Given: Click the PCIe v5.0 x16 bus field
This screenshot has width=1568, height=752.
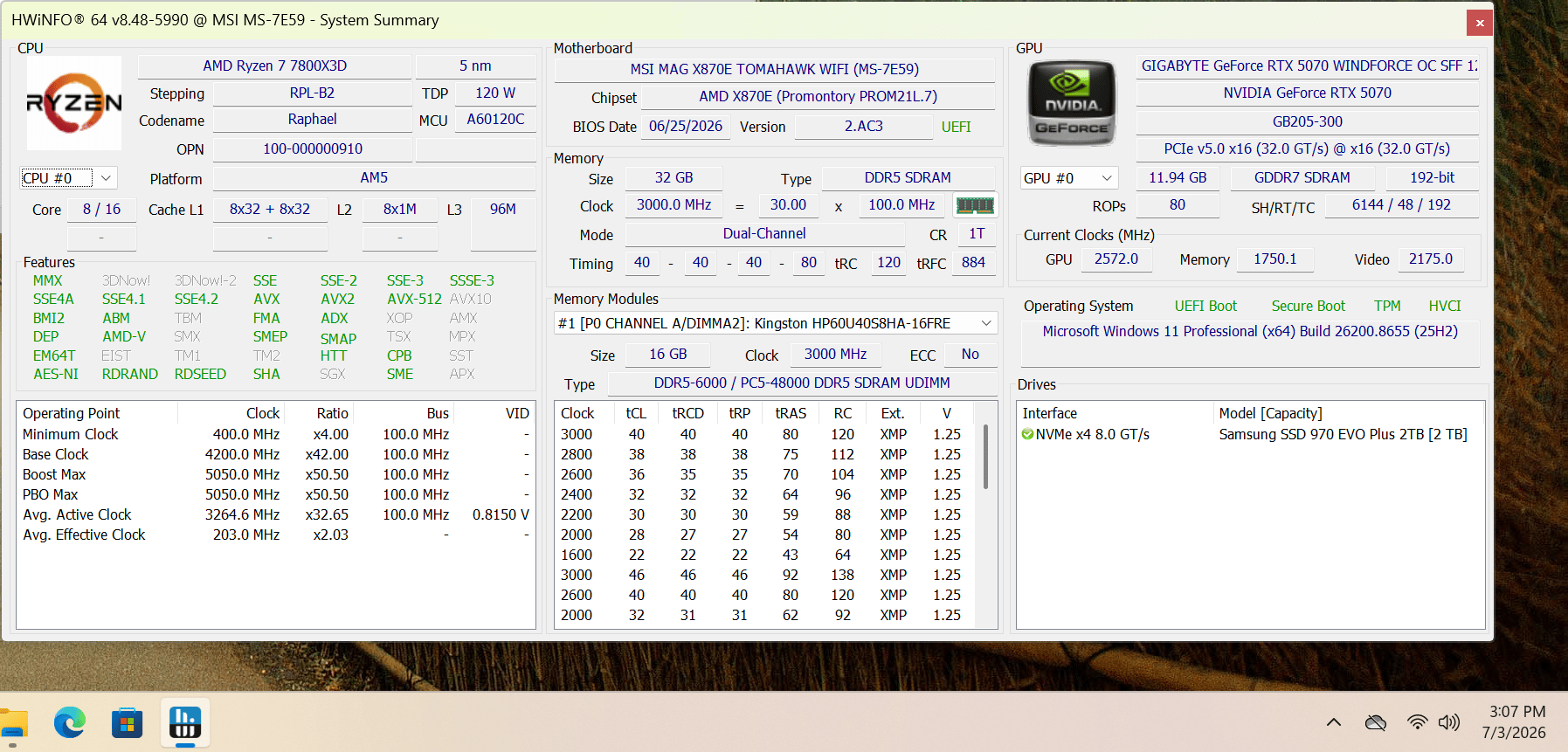Looking at the screenshot, I should (1308, 149).
